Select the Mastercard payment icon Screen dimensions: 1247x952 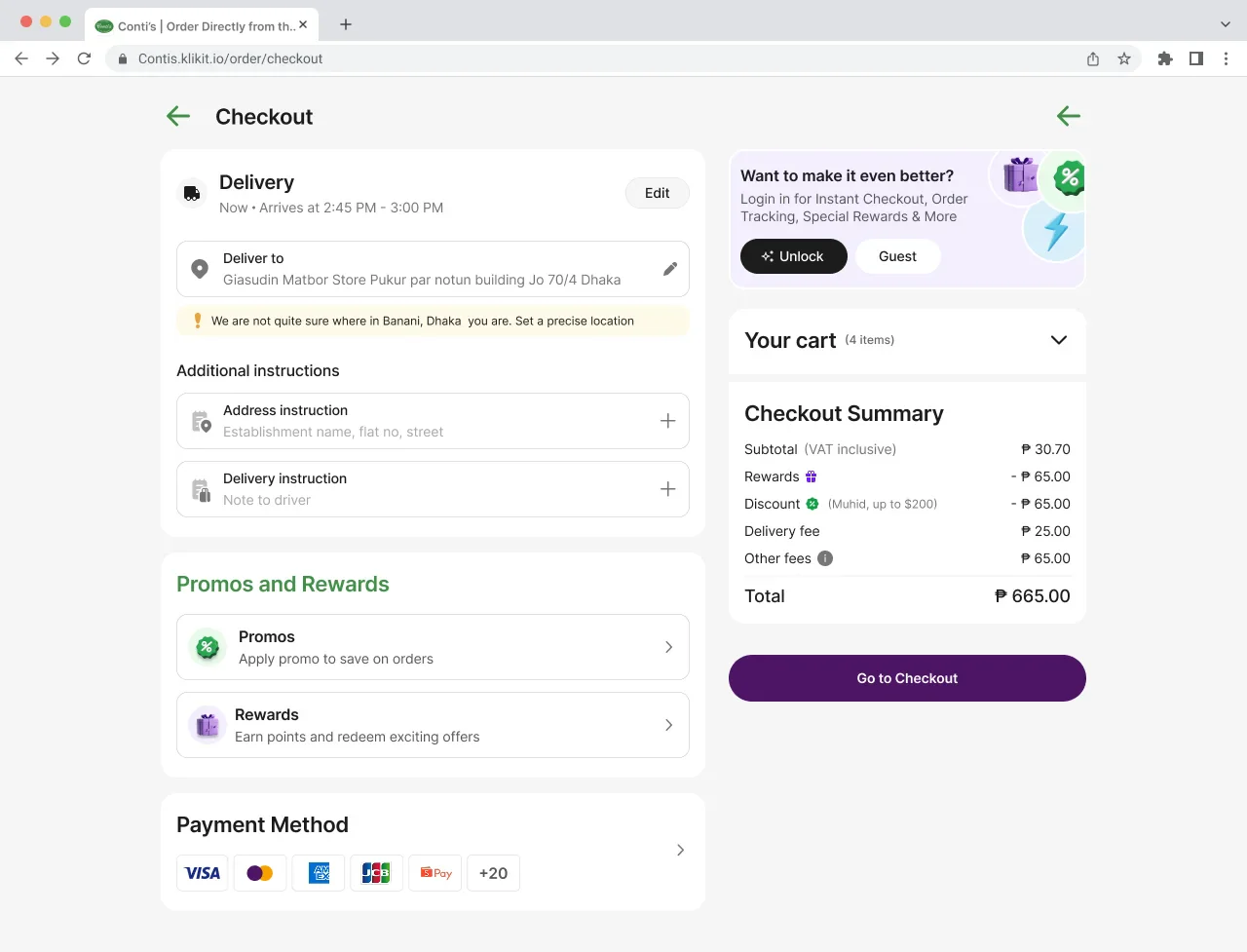point(260,873)
